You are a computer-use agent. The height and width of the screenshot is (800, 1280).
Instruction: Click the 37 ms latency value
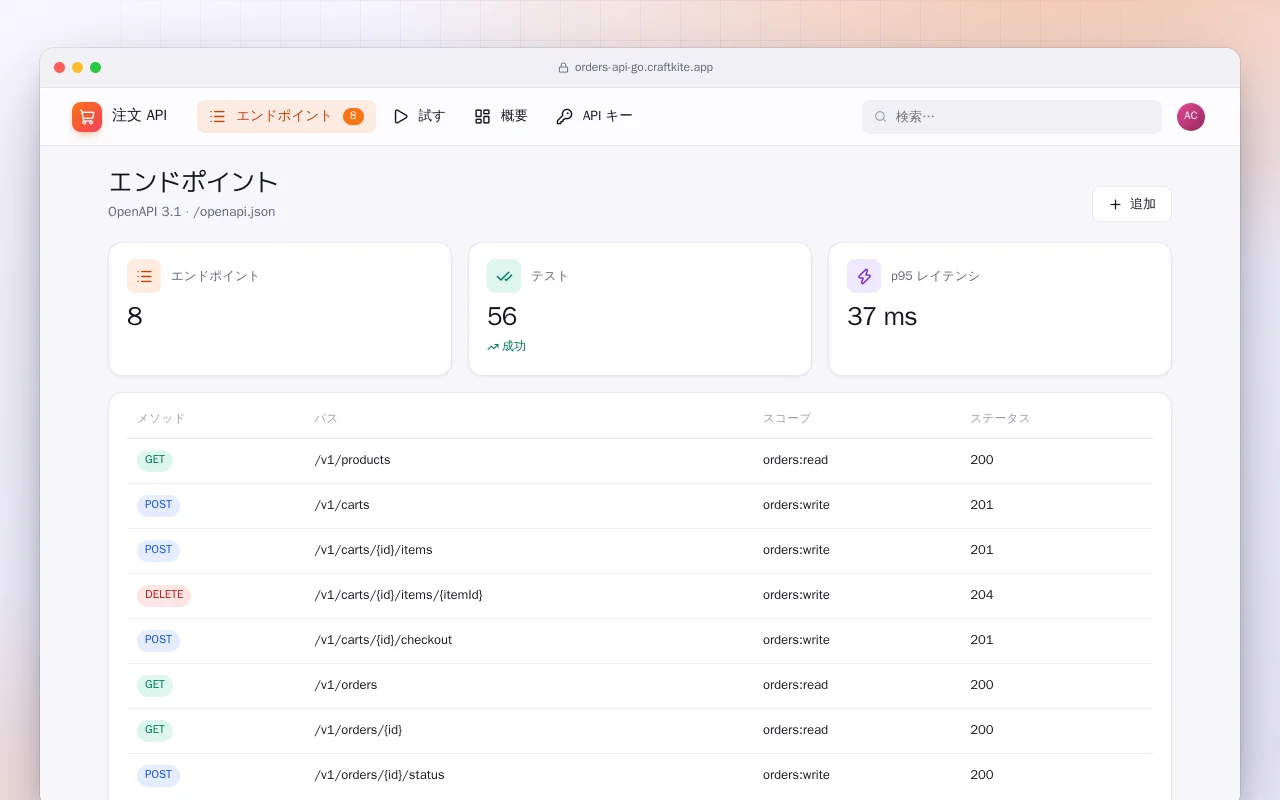882,317
